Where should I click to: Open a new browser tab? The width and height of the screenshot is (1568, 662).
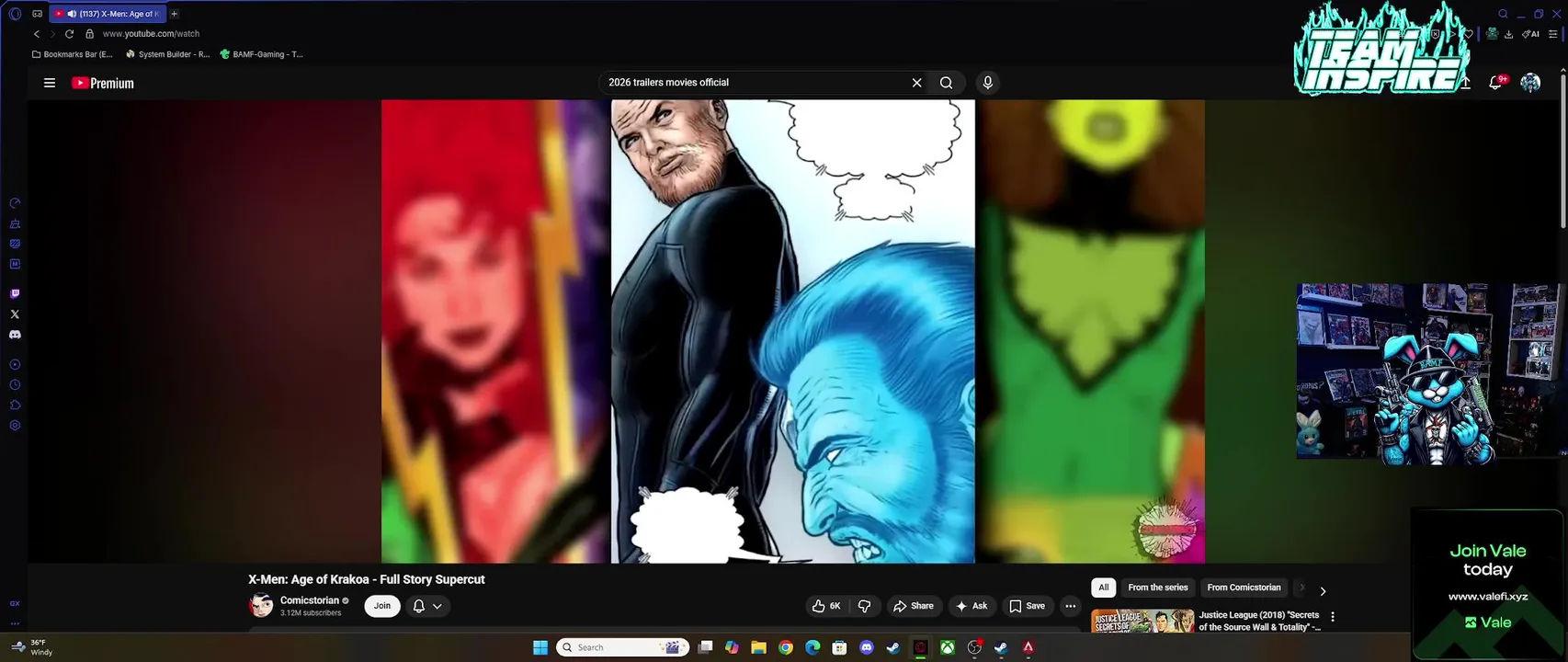pyautogui.click(x=174, y=14)
